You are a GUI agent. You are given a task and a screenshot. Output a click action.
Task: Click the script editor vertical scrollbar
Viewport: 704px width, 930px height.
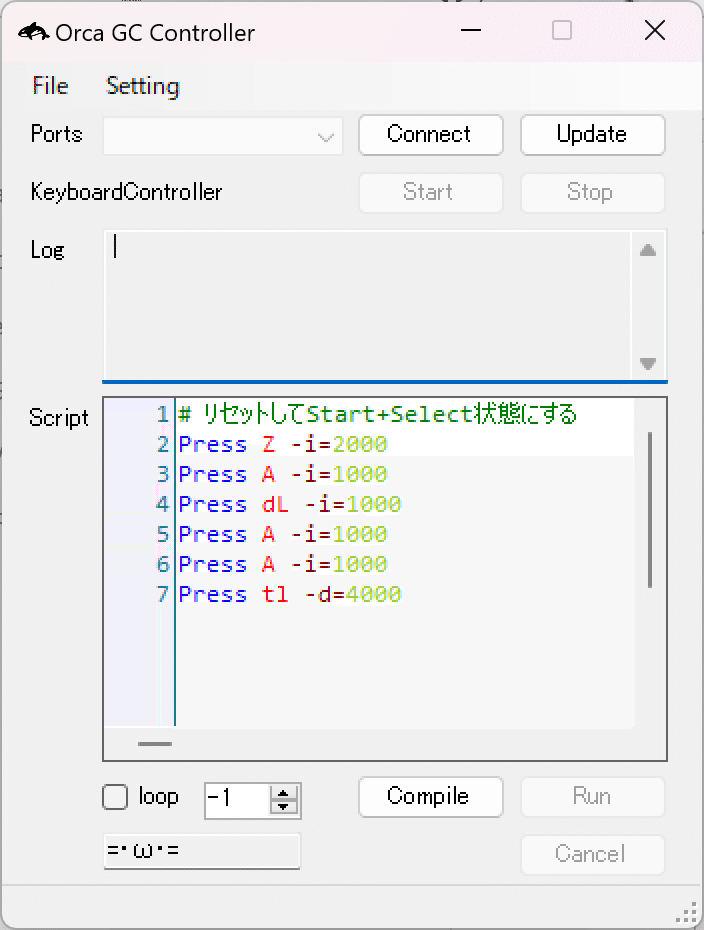pyautogui.click(x=650, y=510)
